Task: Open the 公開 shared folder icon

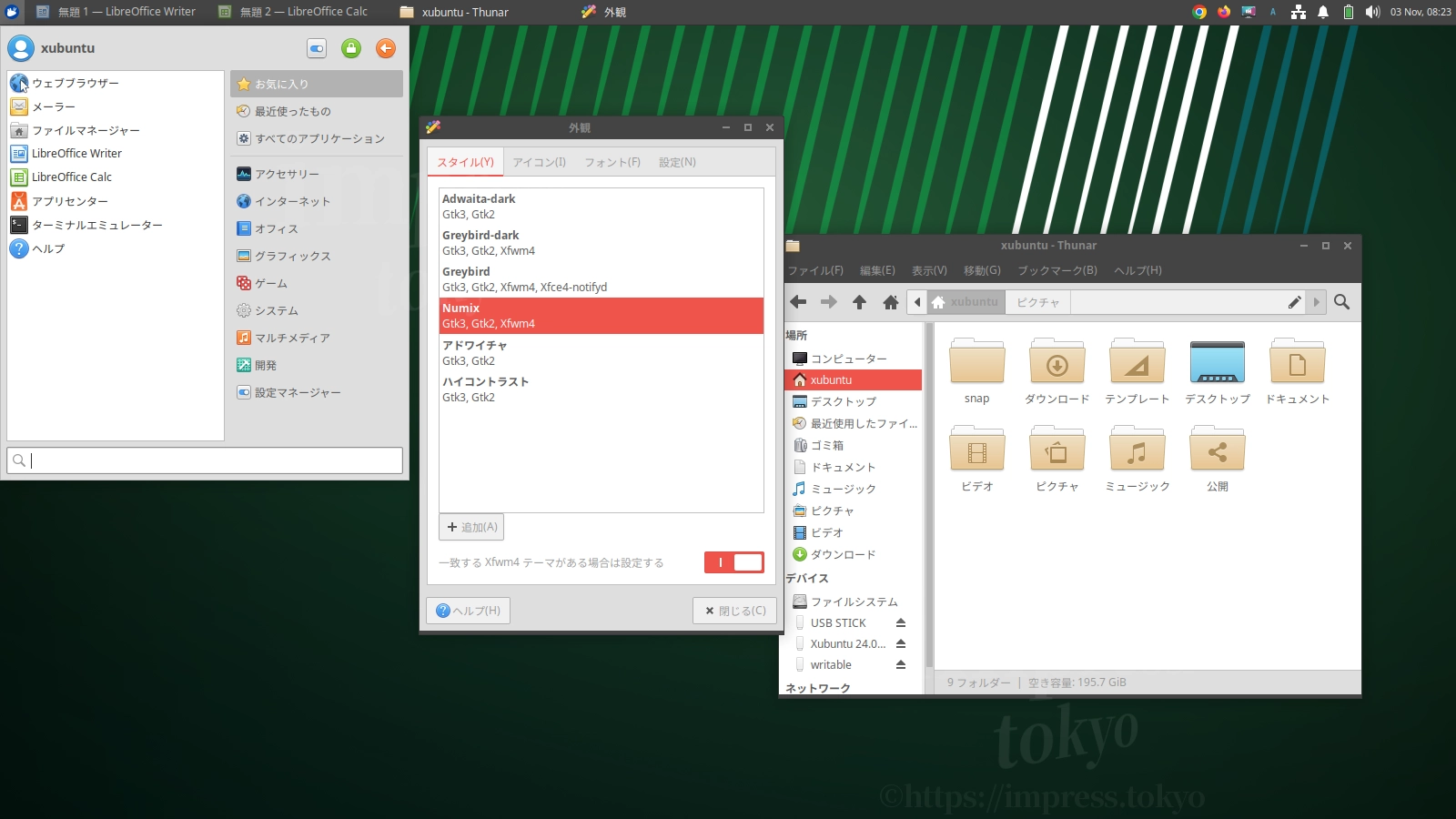Action: pos(1217,449)
